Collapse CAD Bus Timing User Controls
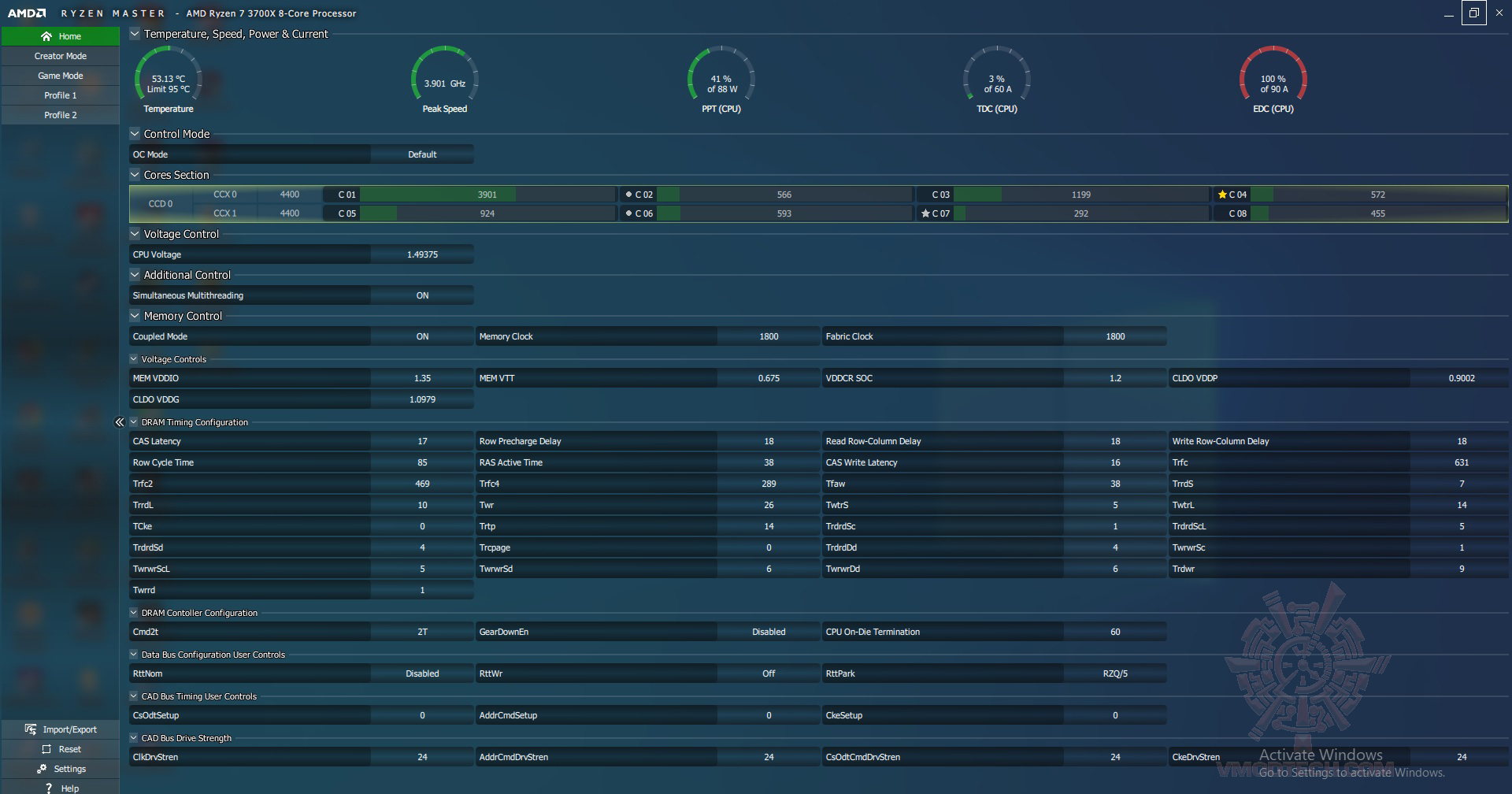This screenshot has height=794, width=1512. click(x=134, y=696)
